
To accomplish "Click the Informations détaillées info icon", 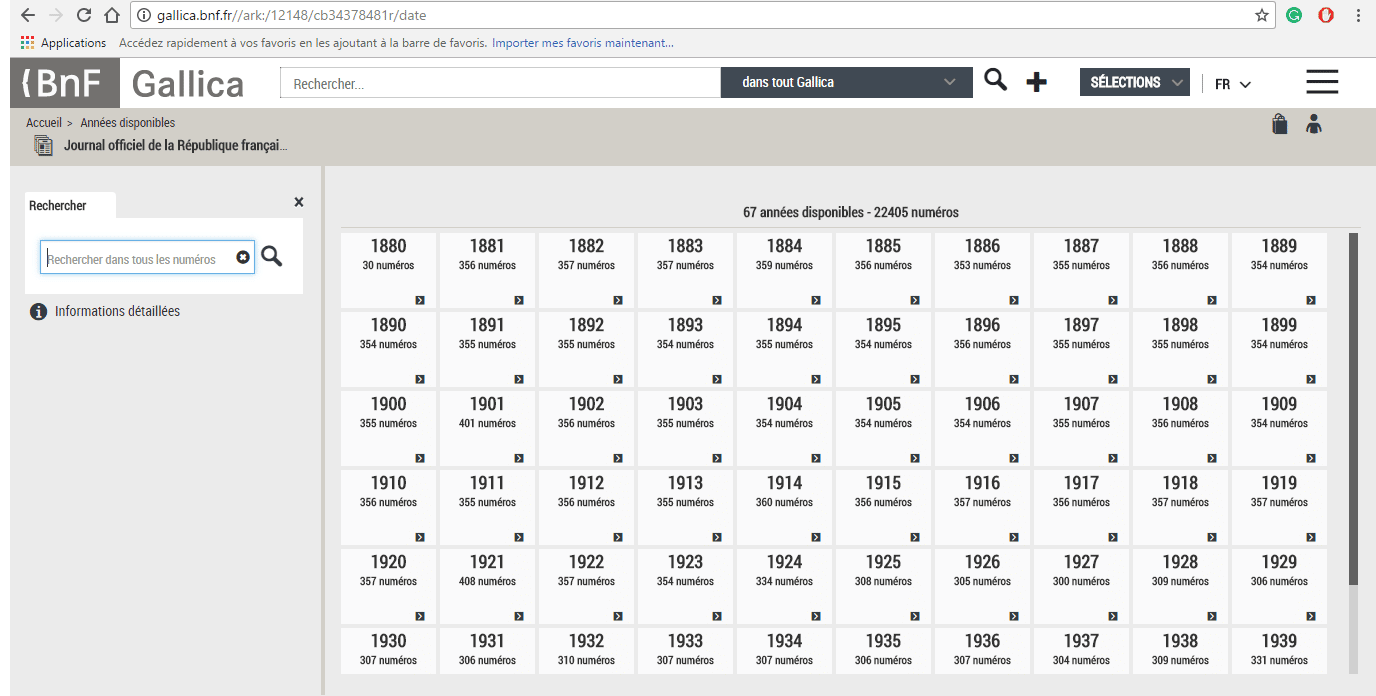I will (x=39, y=312).
